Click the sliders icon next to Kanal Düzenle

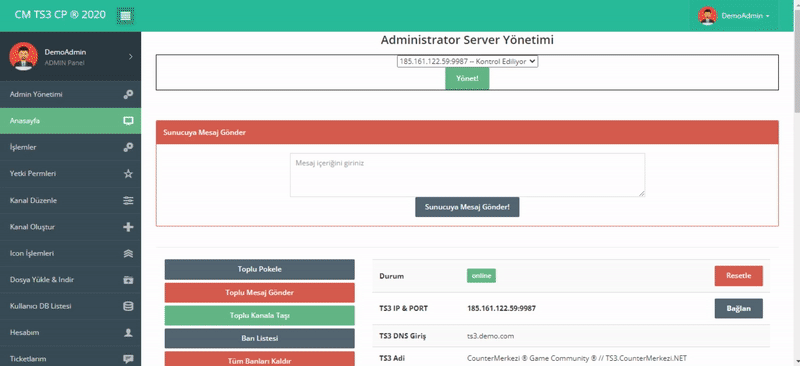129,201
